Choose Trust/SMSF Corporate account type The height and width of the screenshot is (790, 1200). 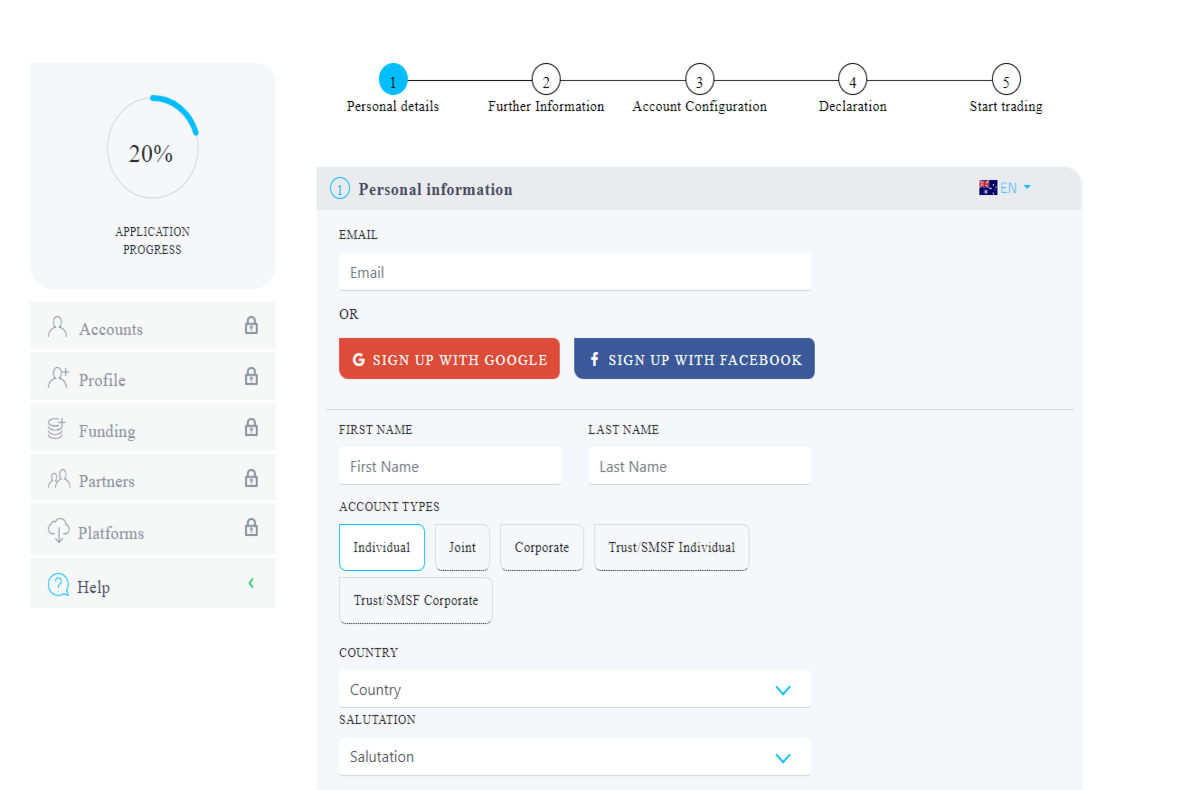tap(416, 600)
